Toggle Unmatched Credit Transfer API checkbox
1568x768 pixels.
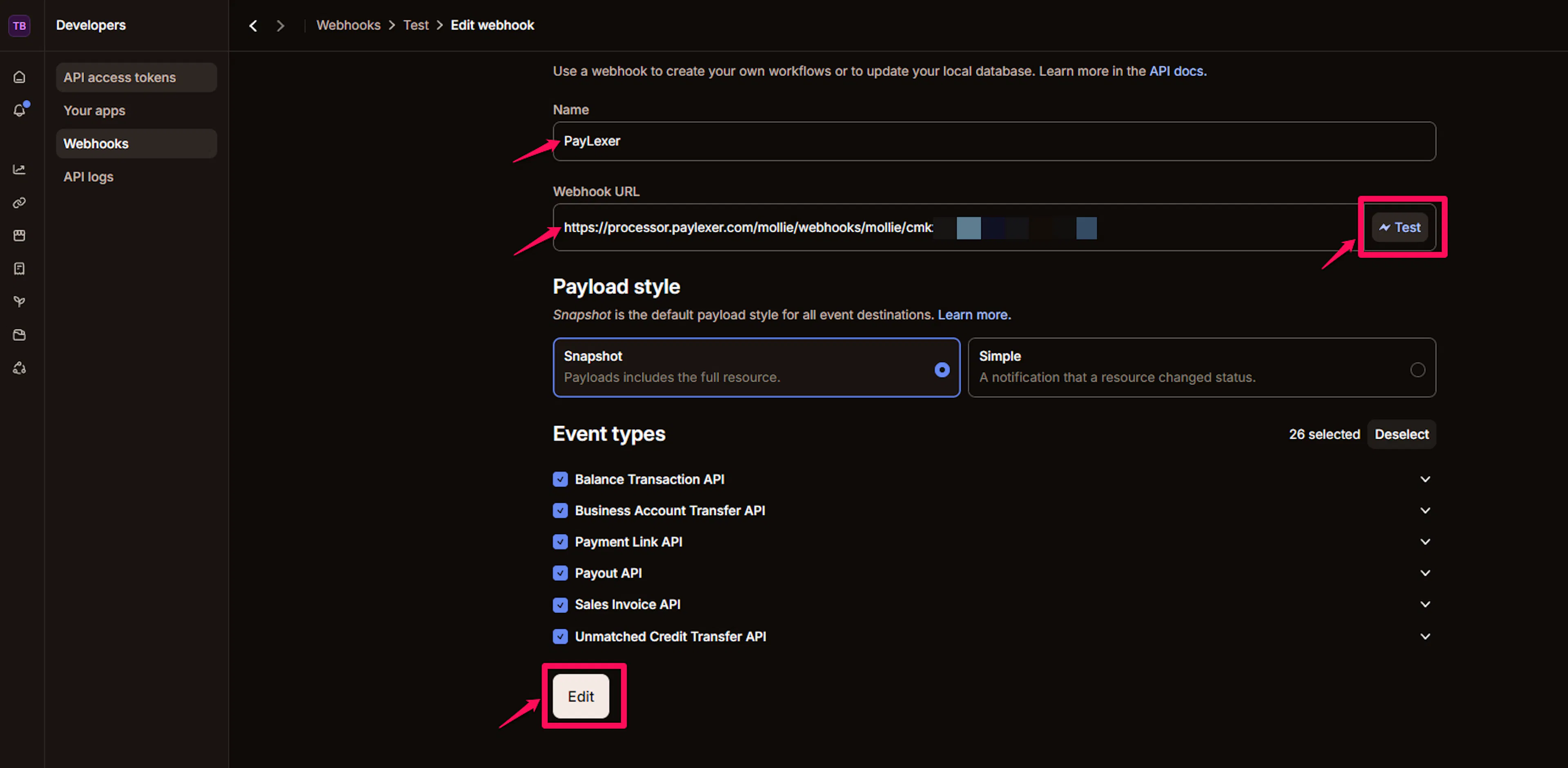[560, 637]
